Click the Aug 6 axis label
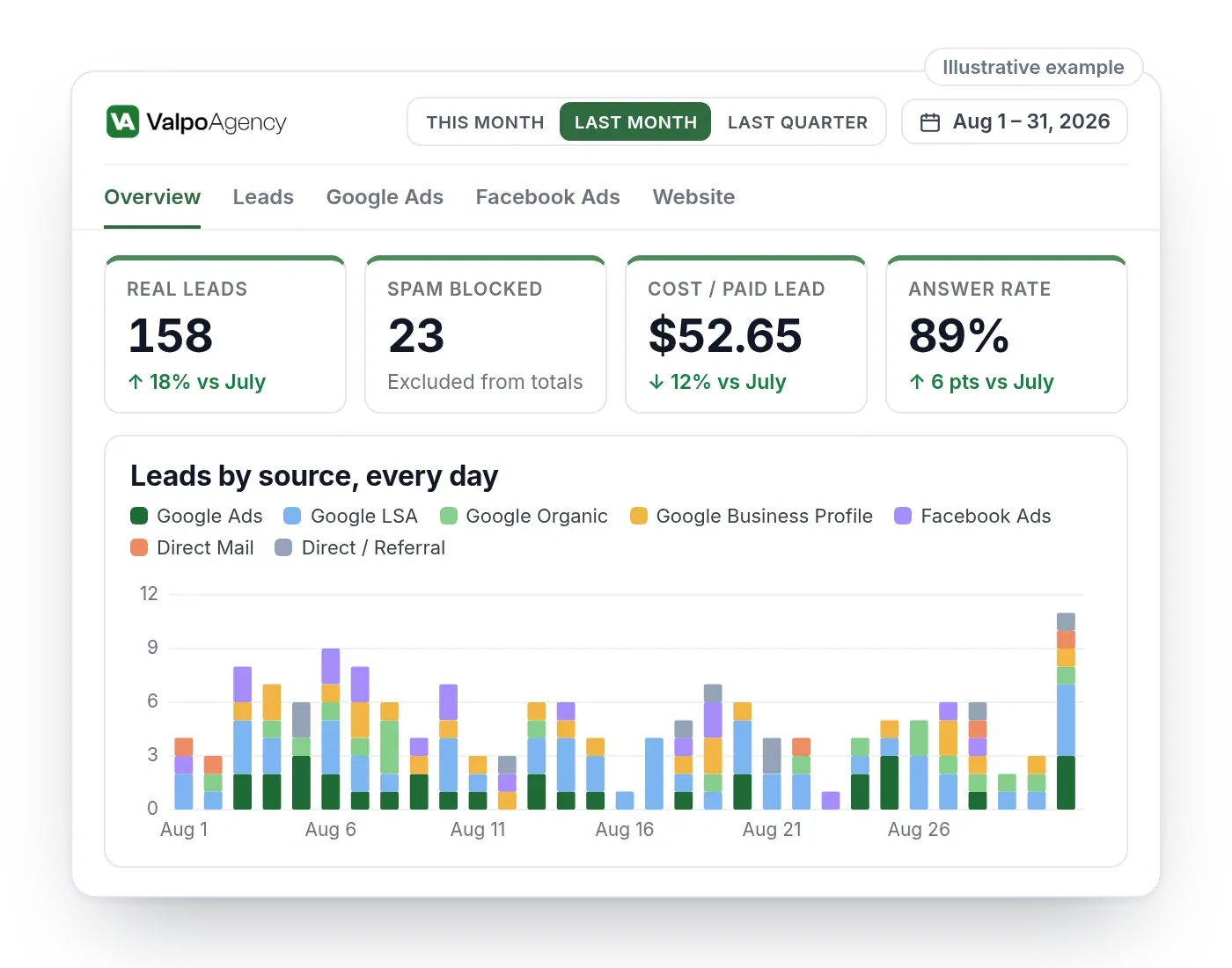This screenshot has height=968, width=1232. [x=331, y=829]
